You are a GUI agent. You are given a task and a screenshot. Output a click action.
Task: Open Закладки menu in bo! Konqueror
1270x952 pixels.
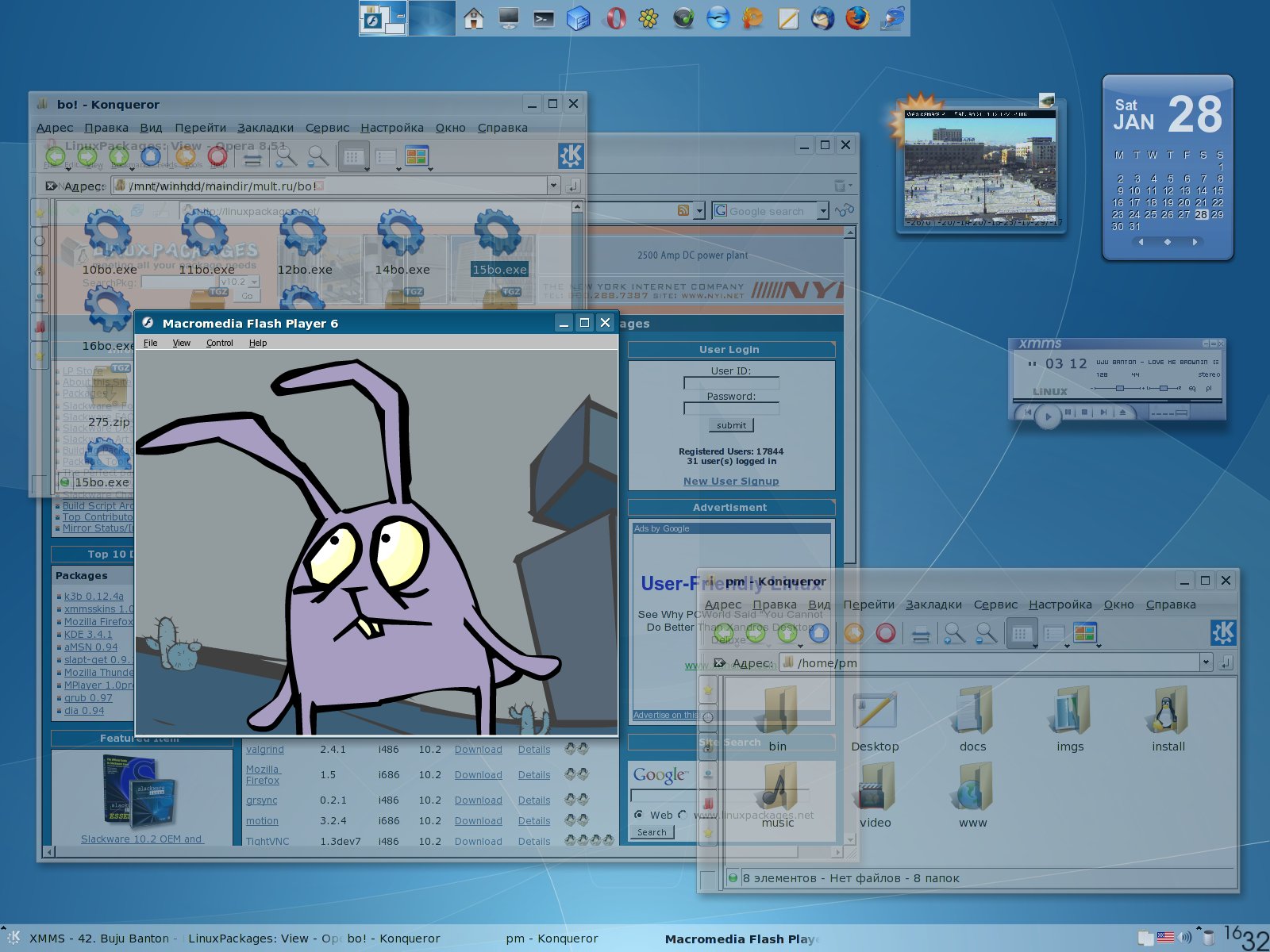[x=265, y=128]
